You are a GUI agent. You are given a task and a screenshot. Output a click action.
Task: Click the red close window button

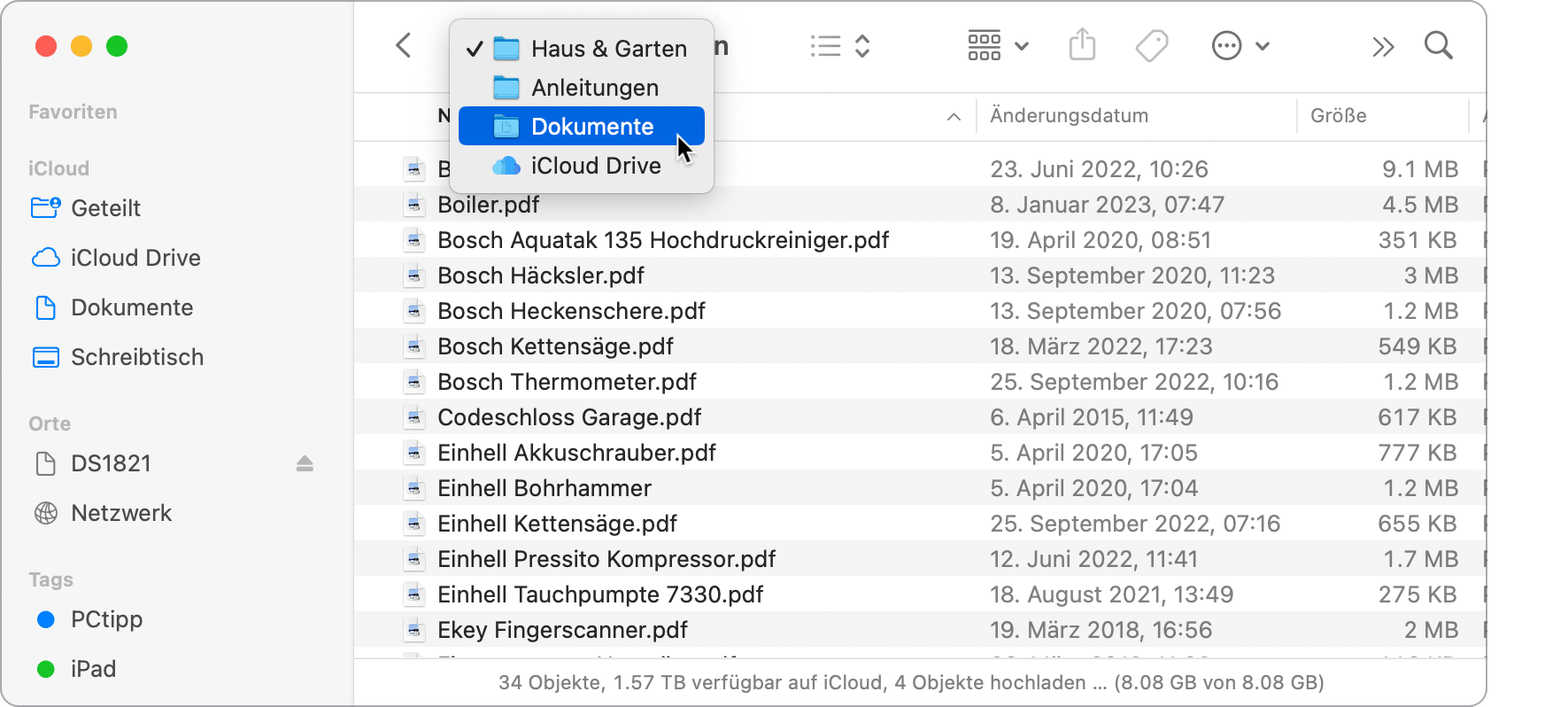(x=46, y=46)
